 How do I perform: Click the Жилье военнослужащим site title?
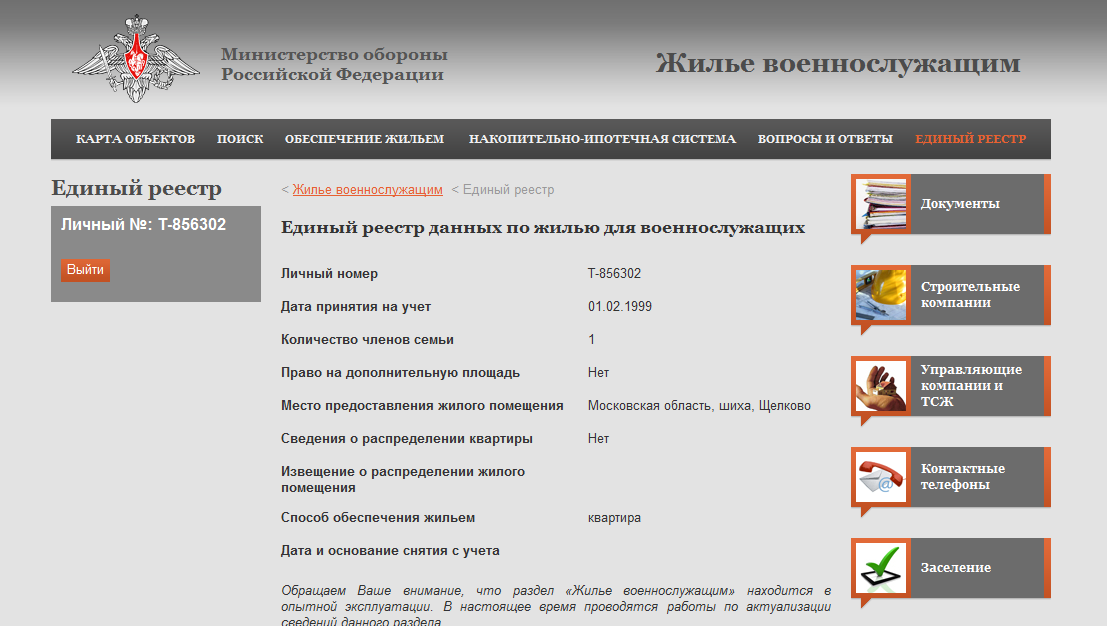click(x=837, y=64)
